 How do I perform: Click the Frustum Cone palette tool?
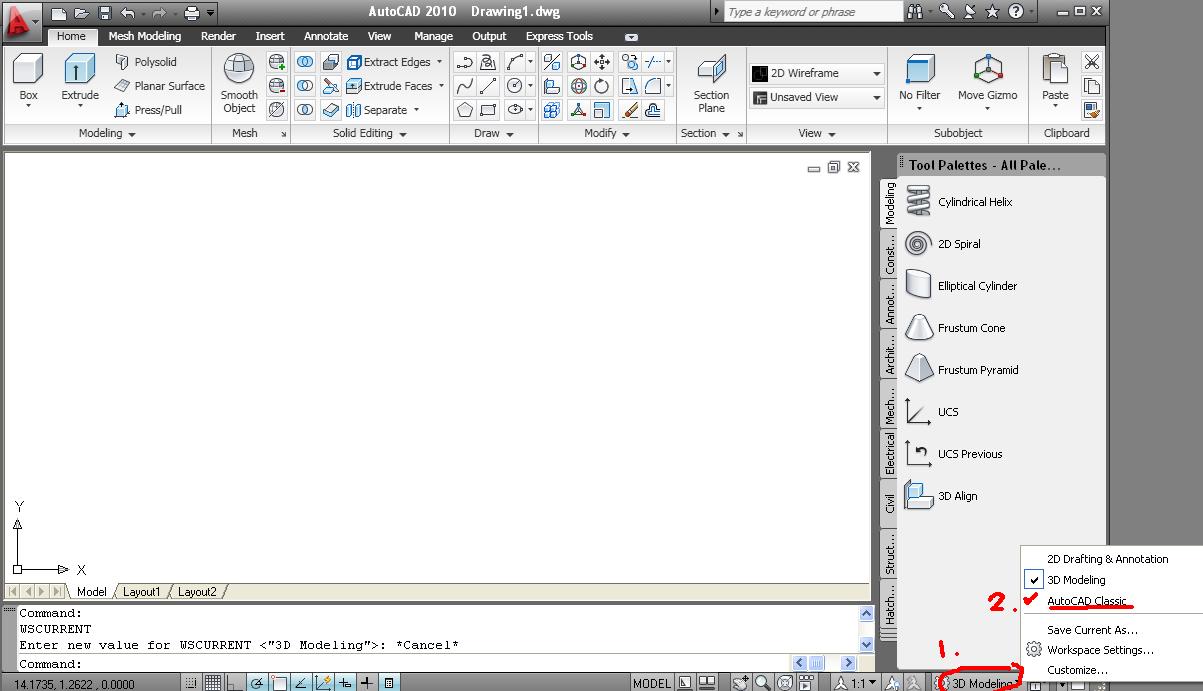(955, 328)
